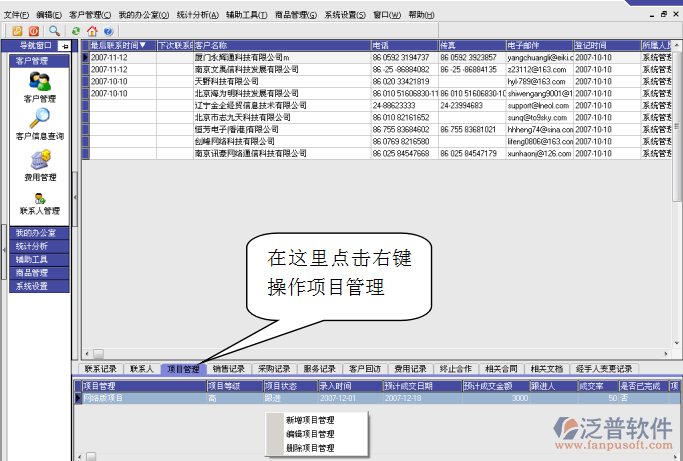Expand 系统设置 sidebar section
Viewport: 683px width, 461px height.
click(36, 286)
